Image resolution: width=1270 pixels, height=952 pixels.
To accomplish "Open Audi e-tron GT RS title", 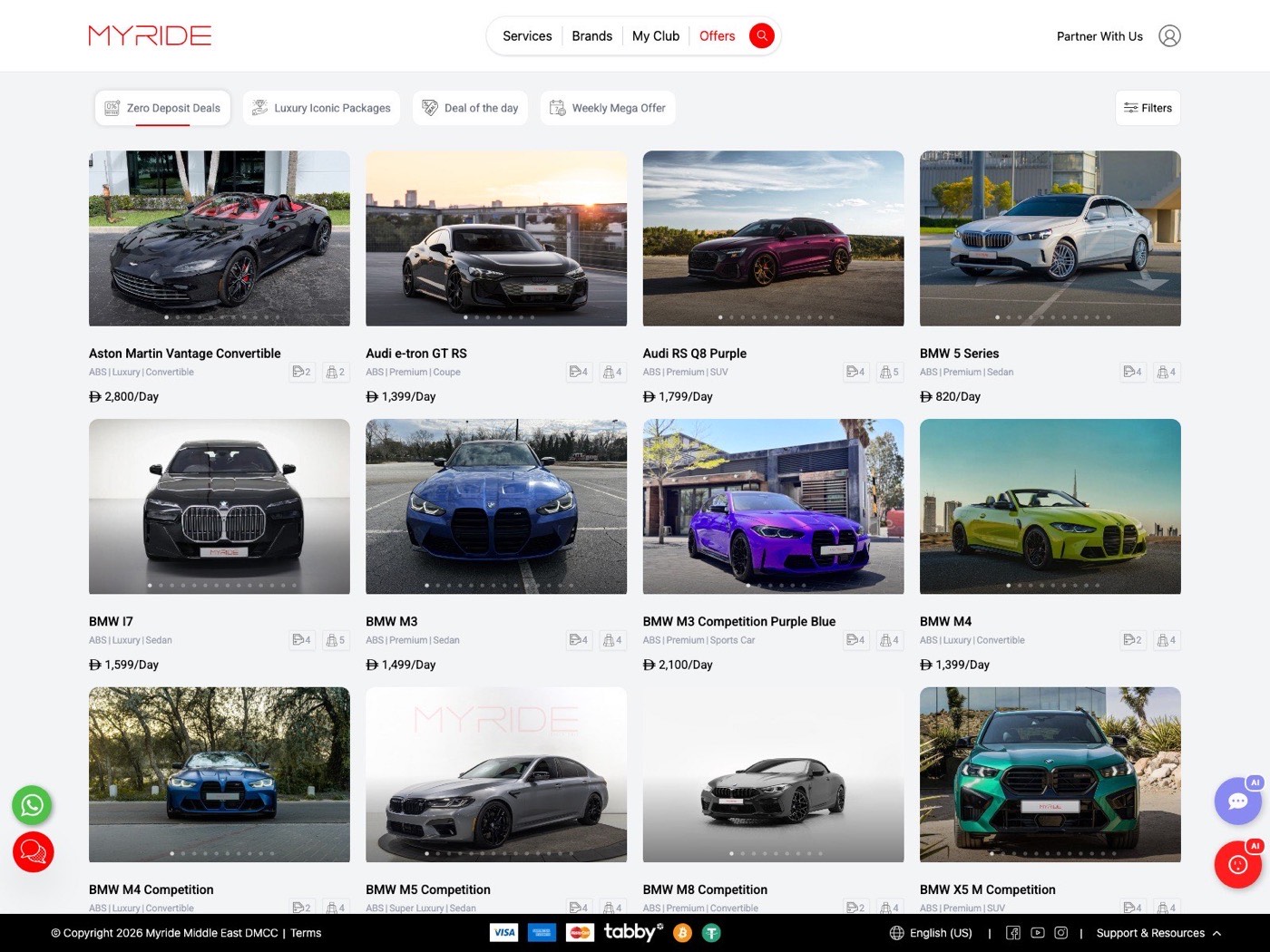I will tap(416, 354).
